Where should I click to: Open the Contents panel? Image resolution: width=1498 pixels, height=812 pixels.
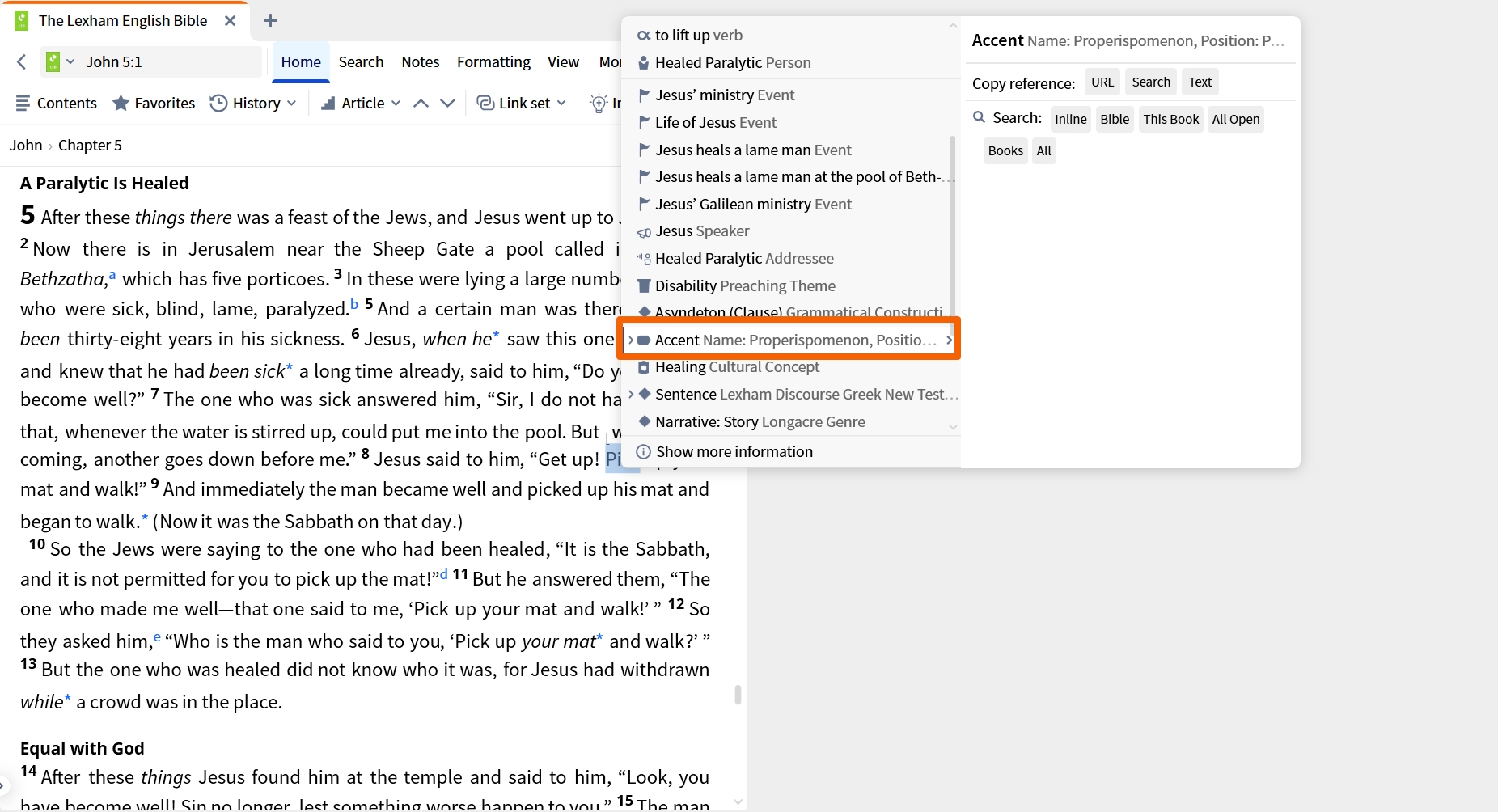56,103
